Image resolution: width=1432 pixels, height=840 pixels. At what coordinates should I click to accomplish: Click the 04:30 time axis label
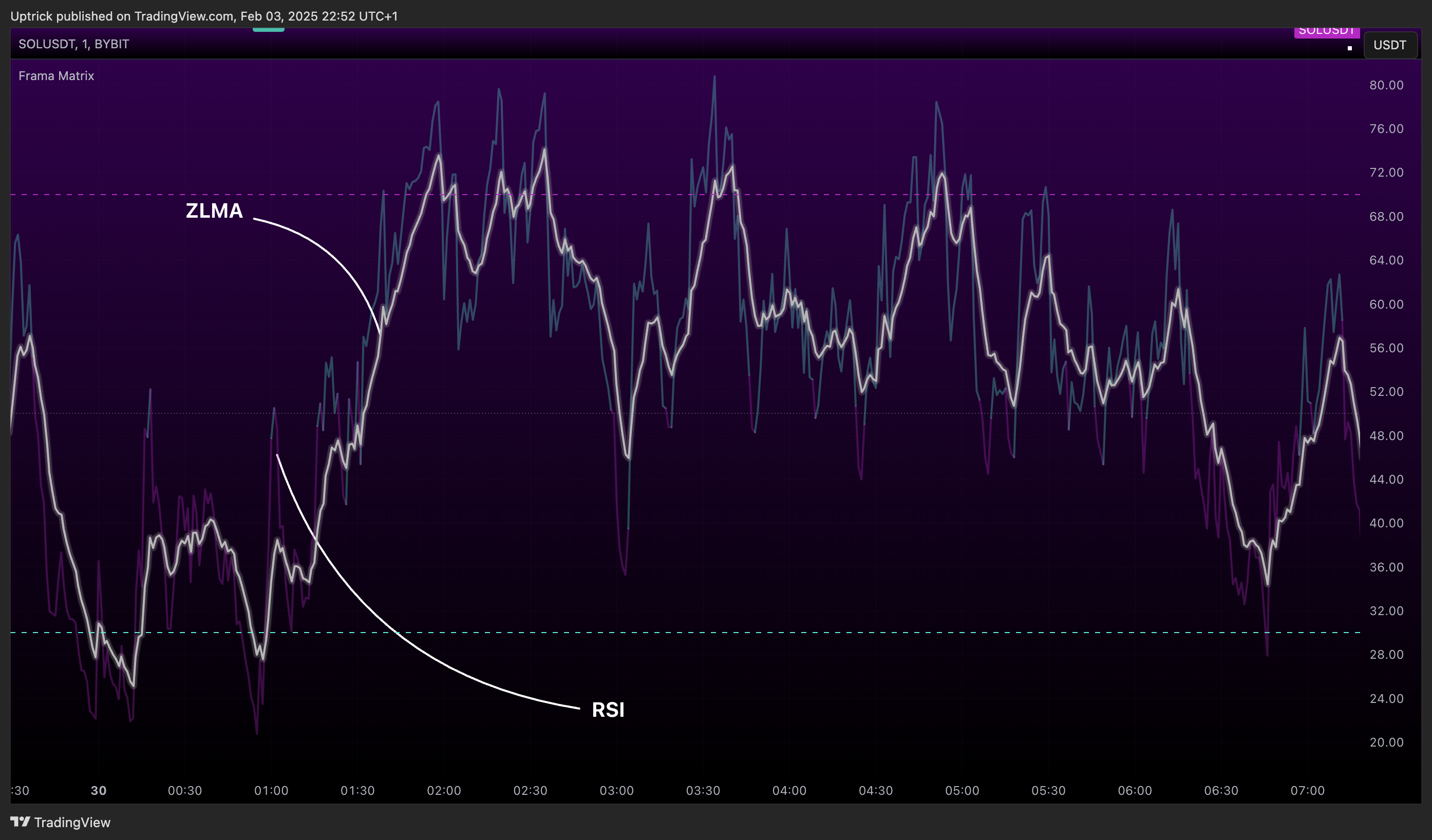[x=876, y=791]
